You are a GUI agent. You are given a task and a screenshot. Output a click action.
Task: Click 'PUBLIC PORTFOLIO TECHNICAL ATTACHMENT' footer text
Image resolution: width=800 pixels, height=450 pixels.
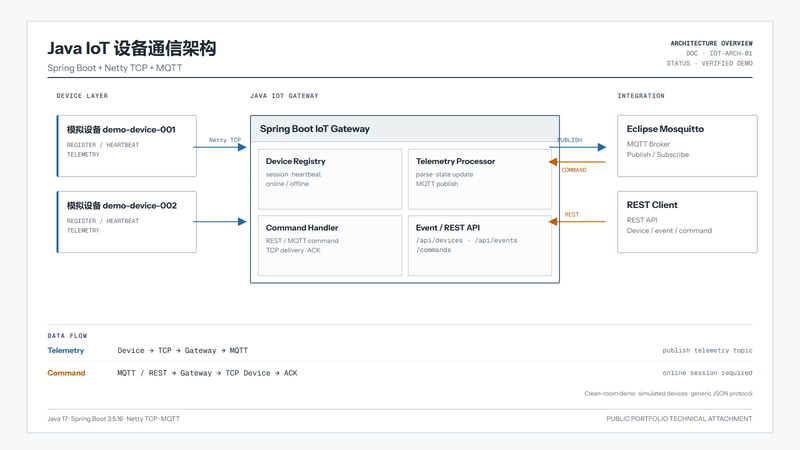click(x=679, y=418)
